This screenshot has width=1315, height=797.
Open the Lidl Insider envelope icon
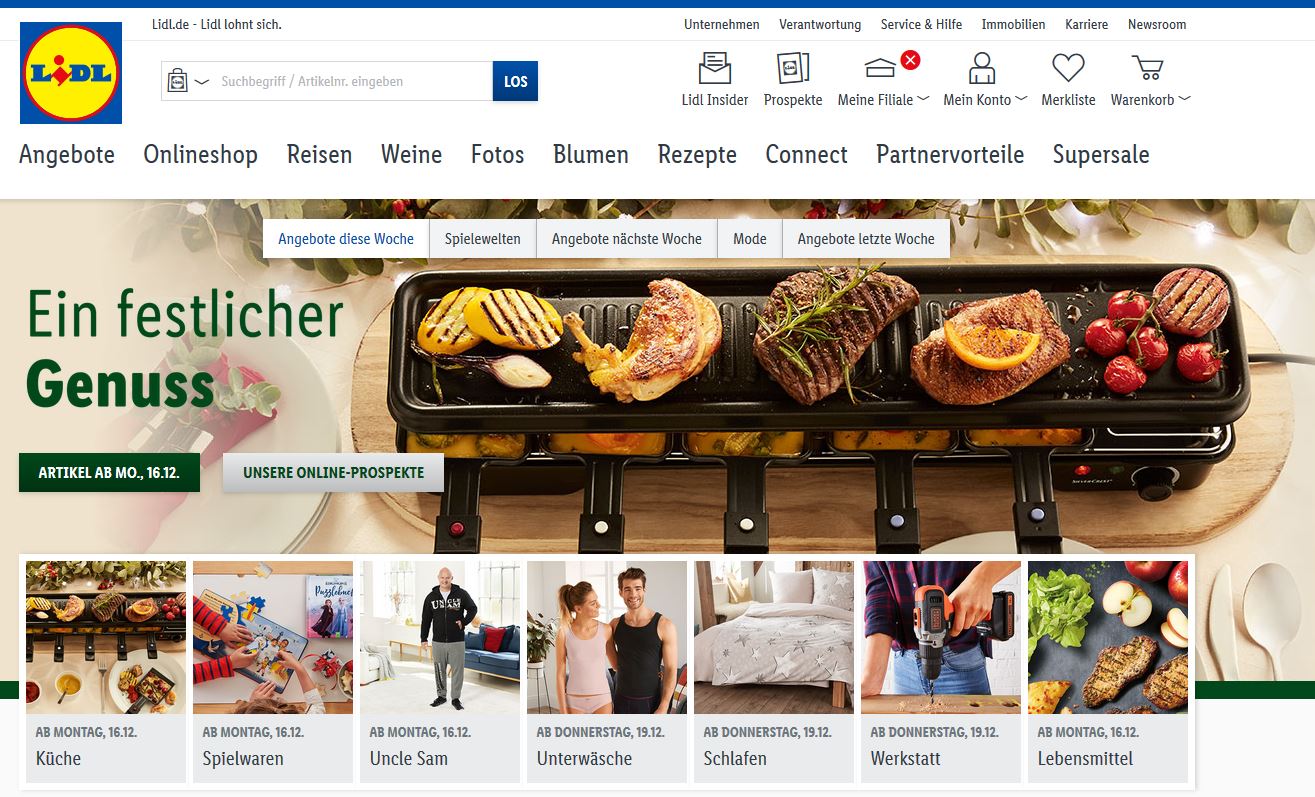click(x=714, y=69)
